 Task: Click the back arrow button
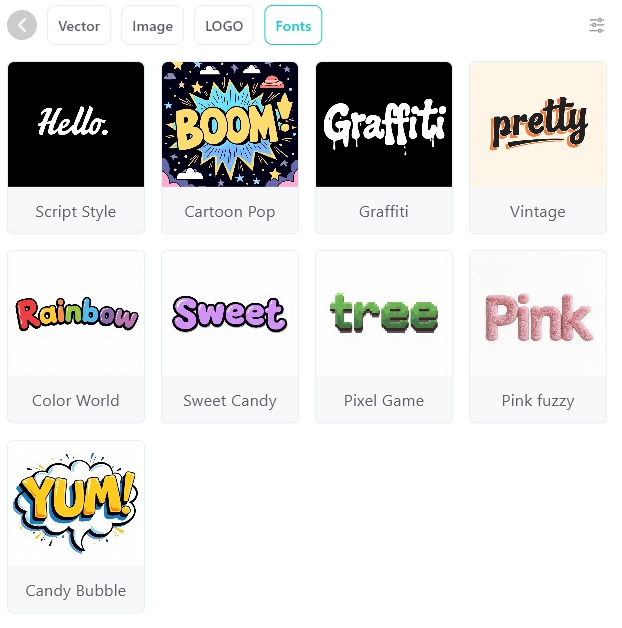tap(22, 25)
